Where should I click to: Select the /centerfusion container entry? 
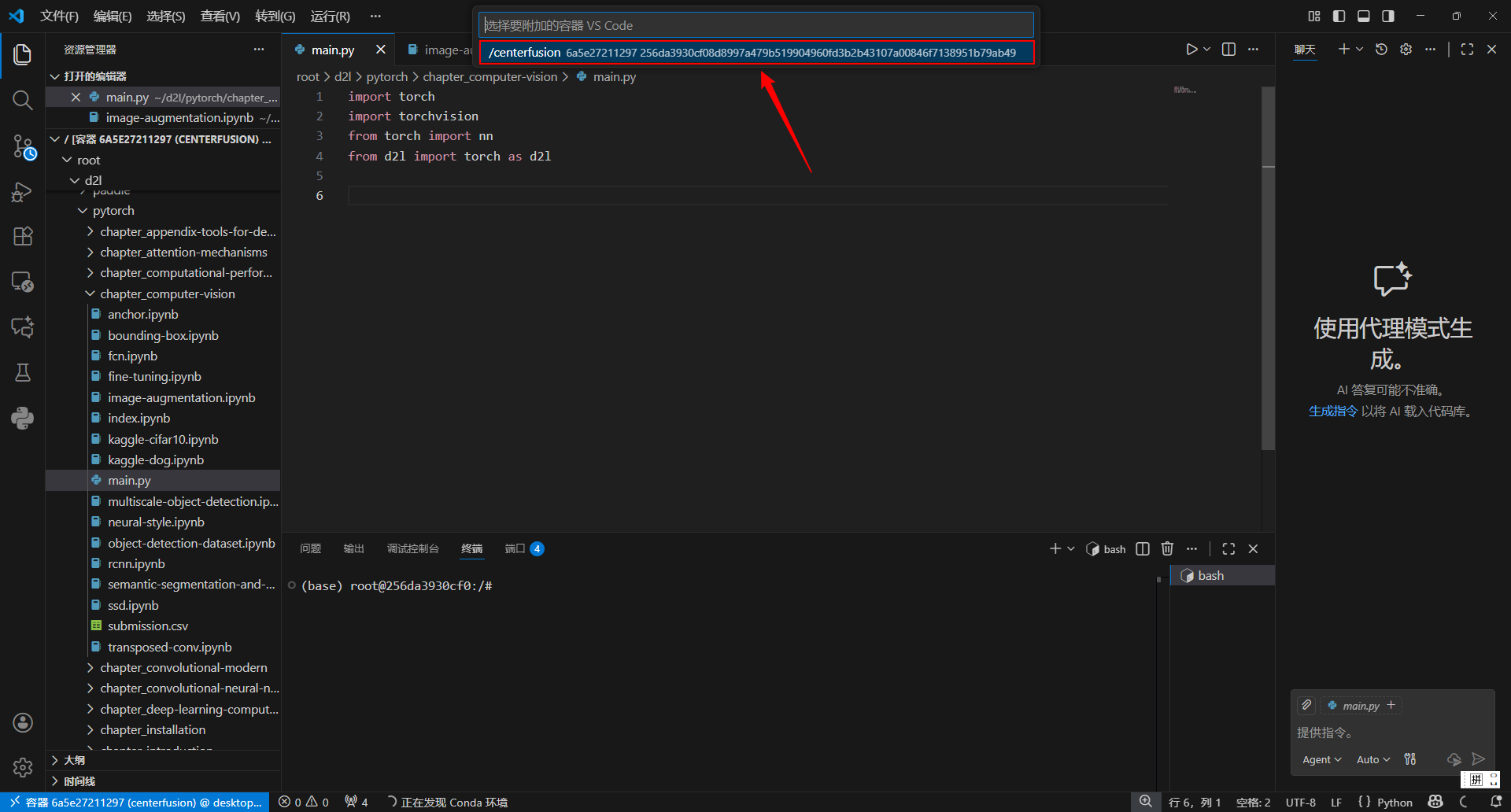tap(756, 53)
